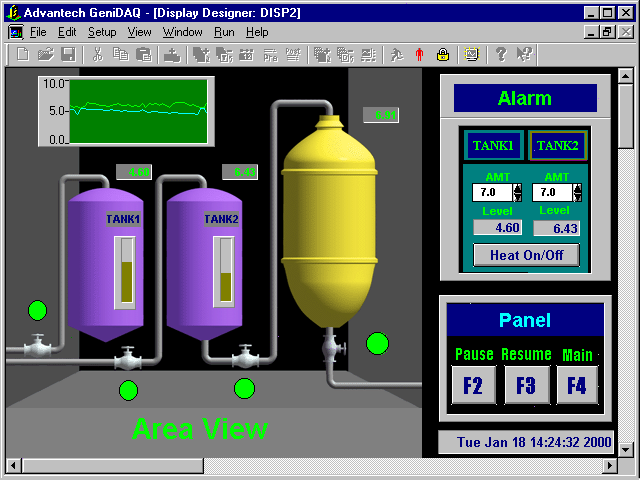Click the New file toolbar icon

click(x=23, y=54)
